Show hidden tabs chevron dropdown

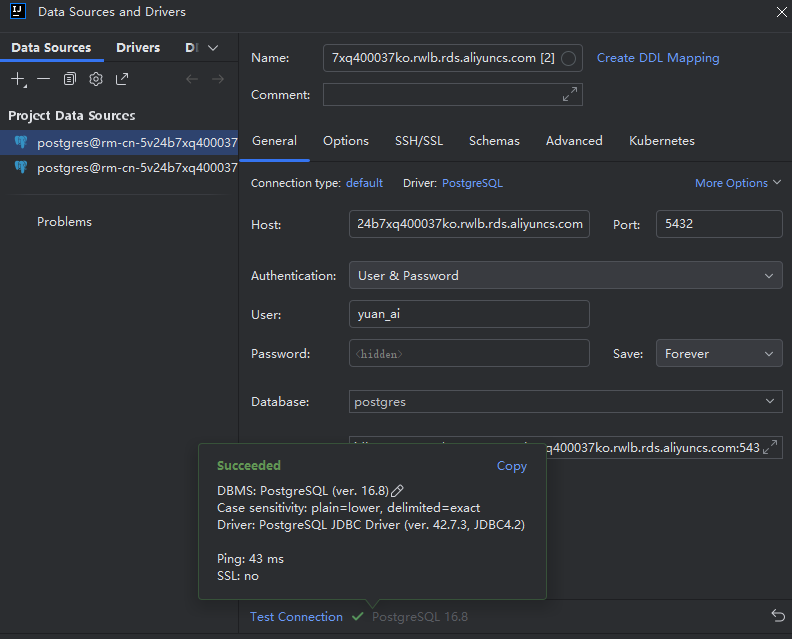pyautogui.click(x=213, y=48)
